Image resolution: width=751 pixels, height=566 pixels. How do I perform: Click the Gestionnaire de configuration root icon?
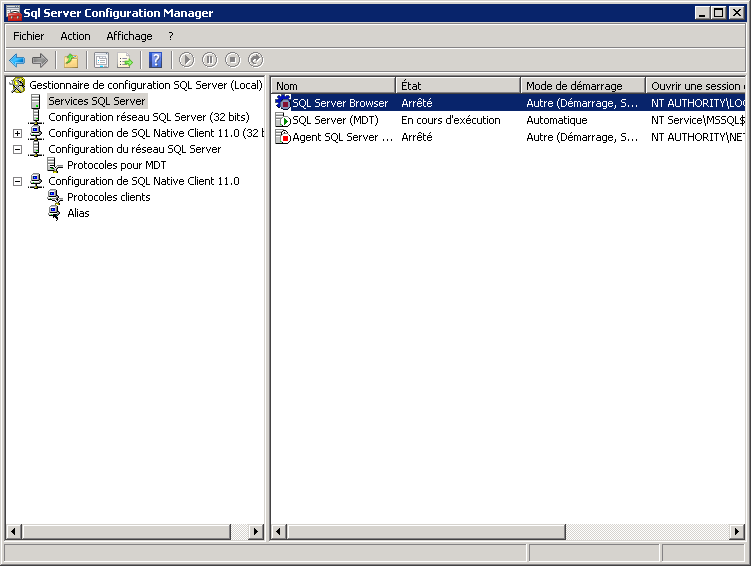click(x=18, y=85)
